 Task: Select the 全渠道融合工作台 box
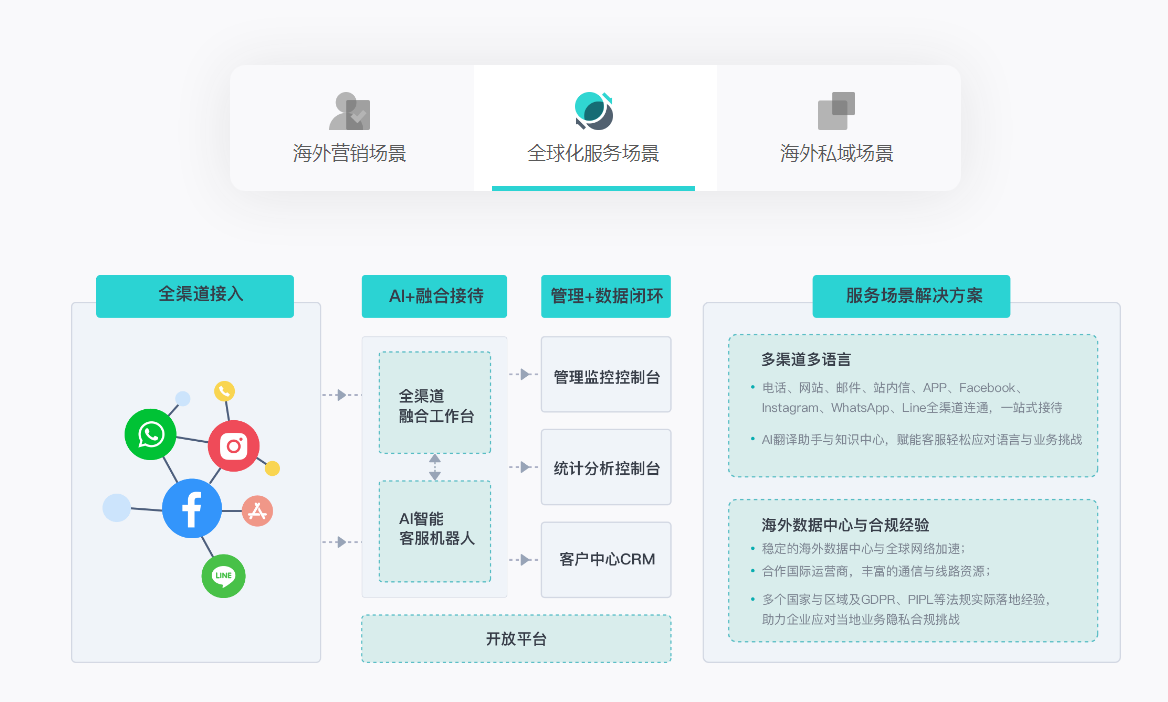435,402
